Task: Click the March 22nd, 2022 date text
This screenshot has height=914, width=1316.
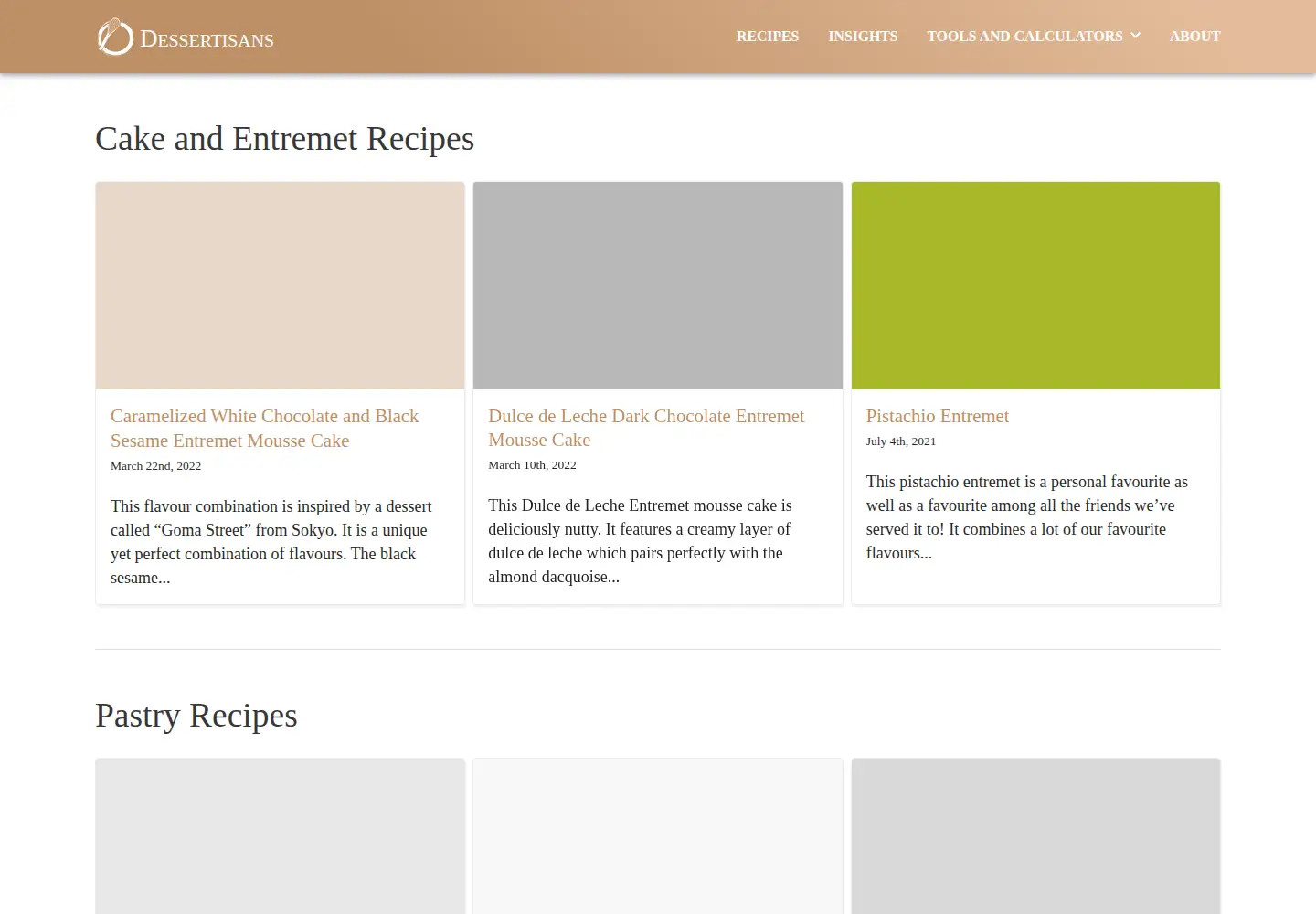Action: point(155,466)
